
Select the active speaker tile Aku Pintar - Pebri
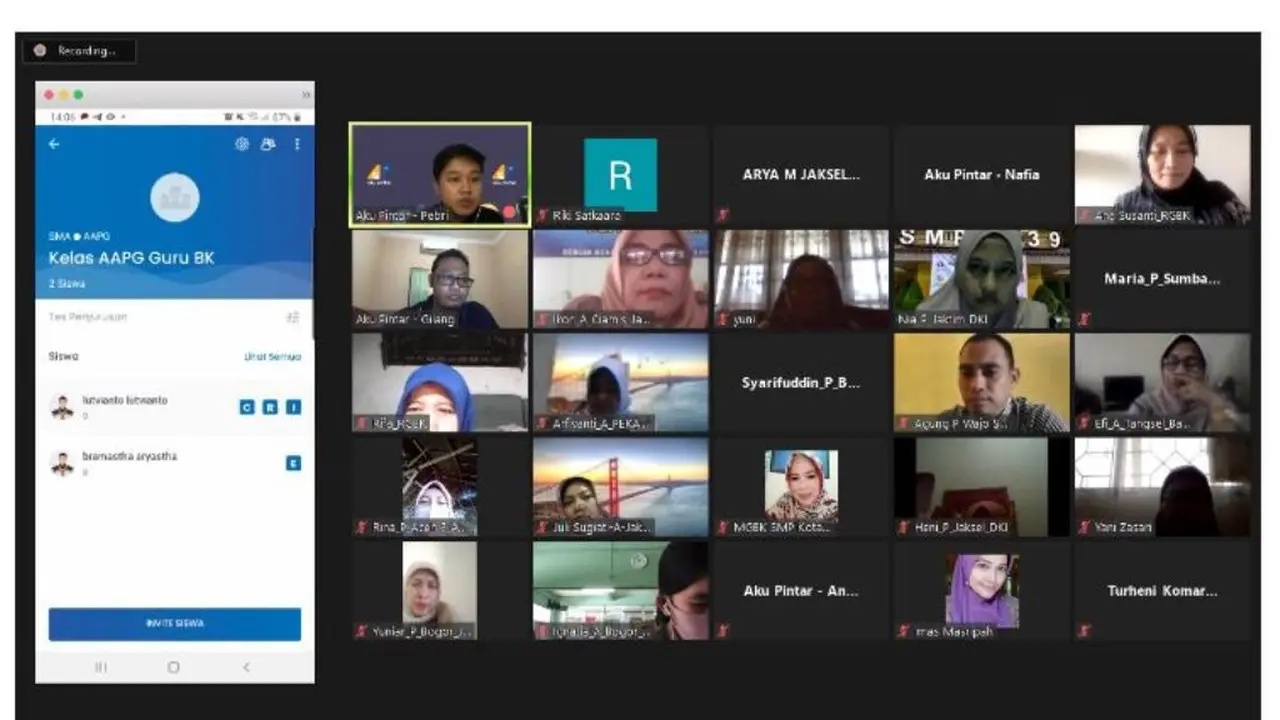[x=440, y=175]
